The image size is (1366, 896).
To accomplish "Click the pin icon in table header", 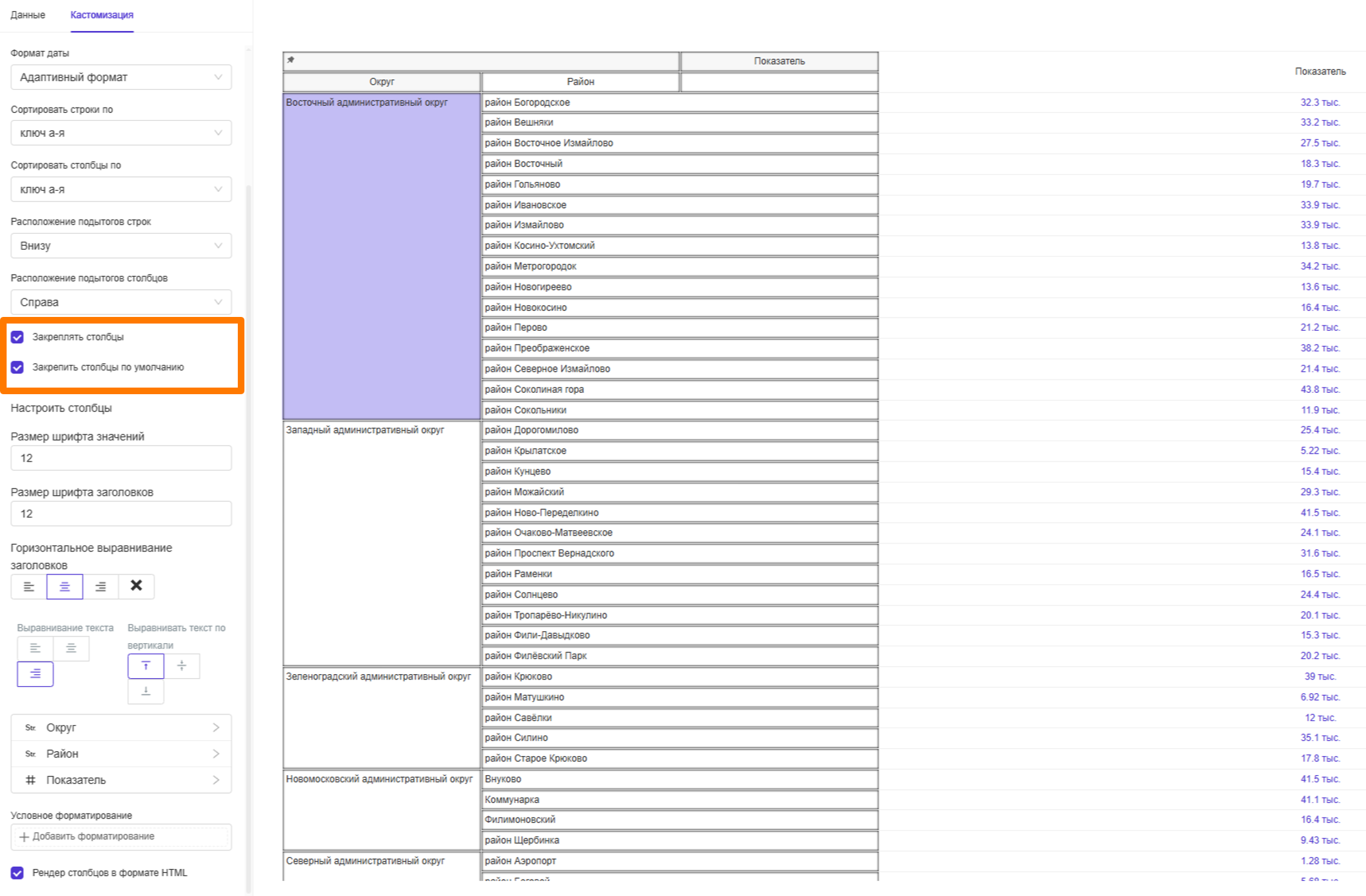I will point(291,60).
